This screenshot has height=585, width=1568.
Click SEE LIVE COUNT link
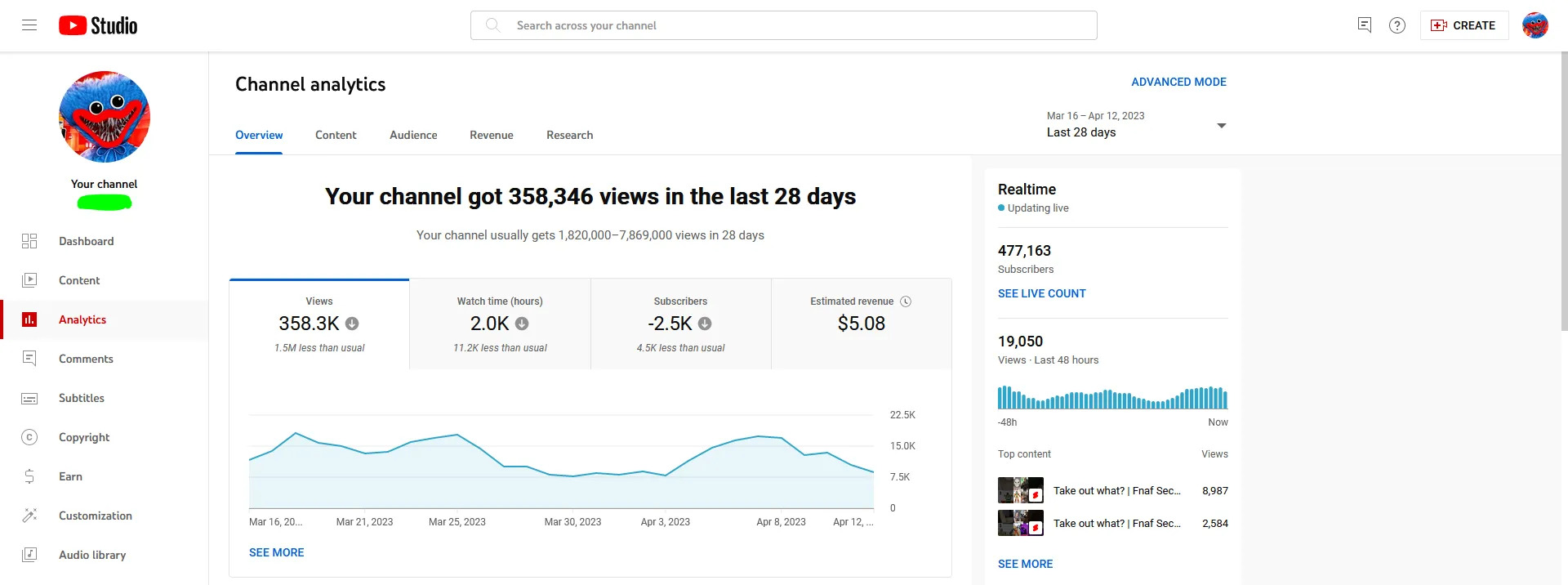click(1041, 293)
